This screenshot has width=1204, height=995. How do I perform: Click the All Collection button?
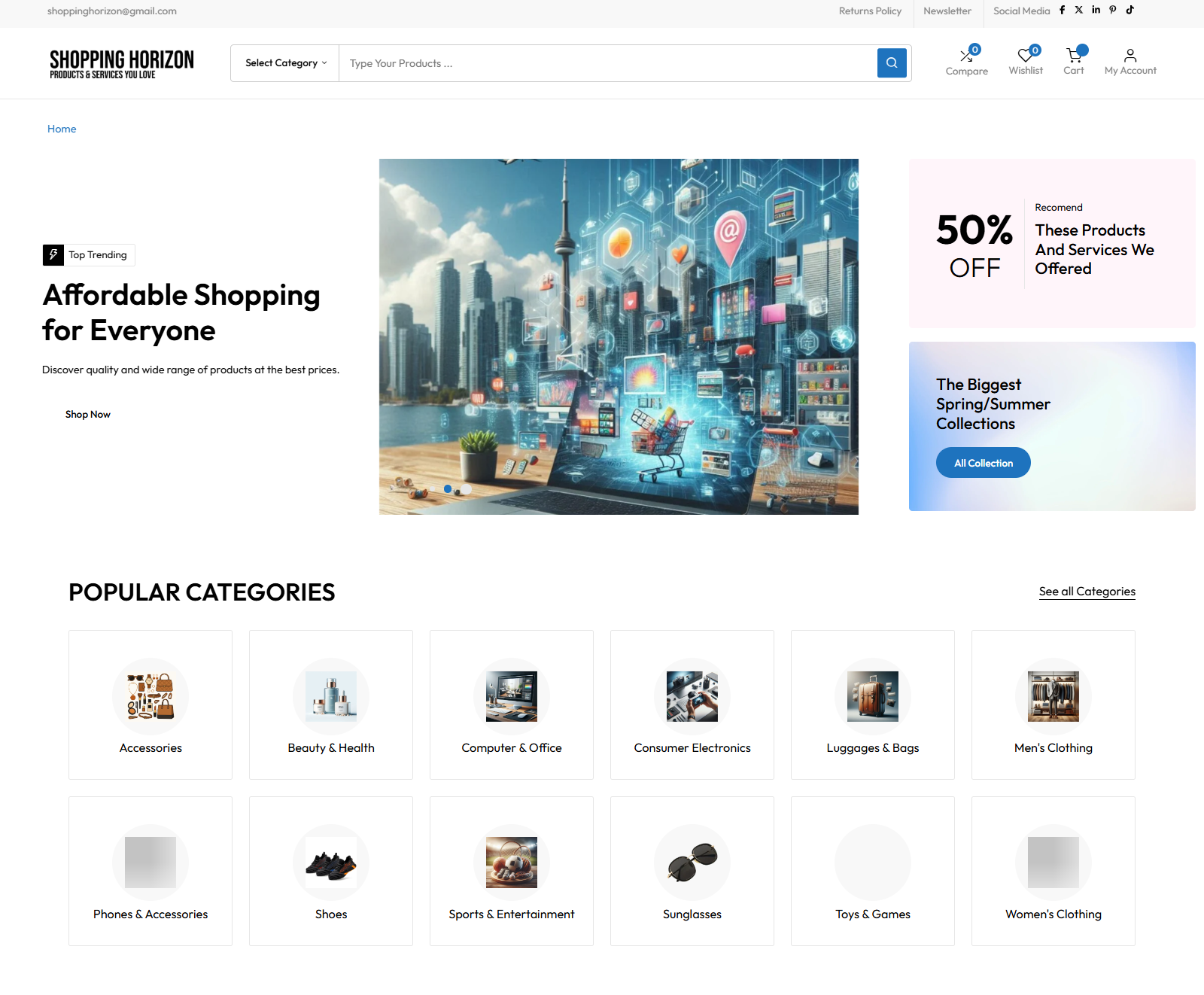point(983,462)
